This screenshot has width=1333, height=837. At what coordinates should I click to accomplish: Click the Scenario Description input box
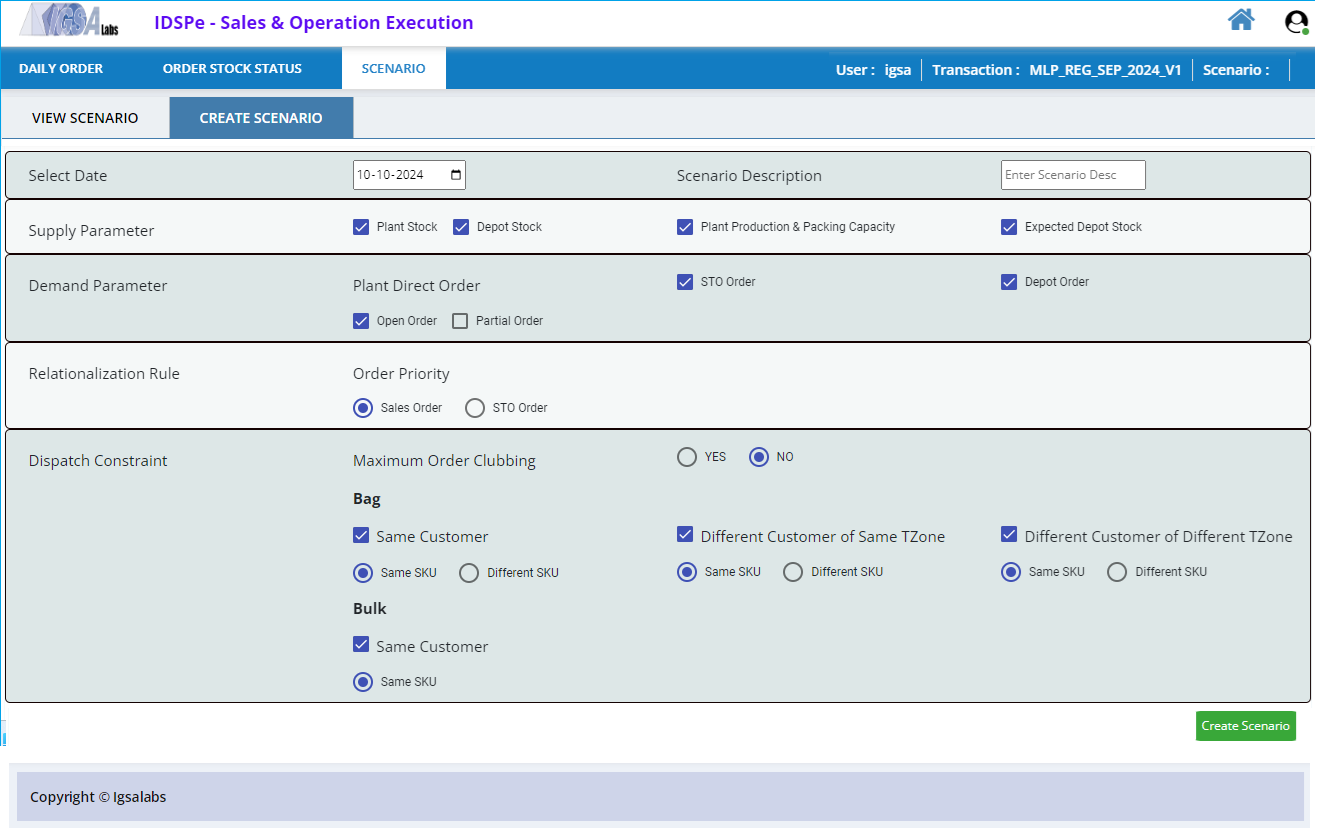[1073, 175]
